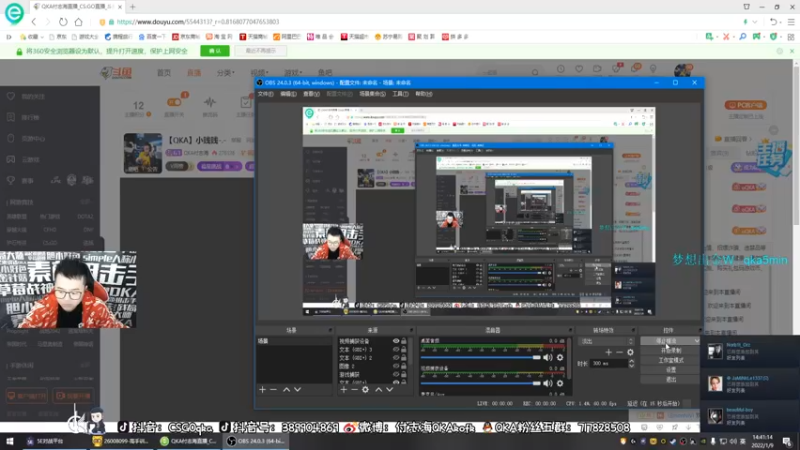
Task: Move scene down in OBS scenes panel
Action: [297, 389]
